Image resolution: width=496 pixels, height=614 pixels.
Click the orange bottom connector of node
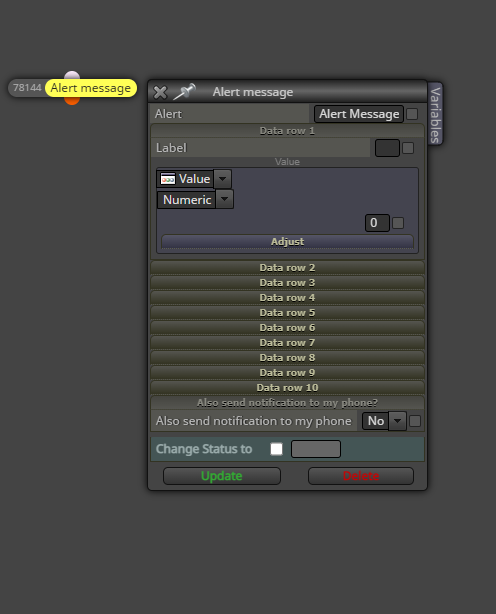(72, 101)
